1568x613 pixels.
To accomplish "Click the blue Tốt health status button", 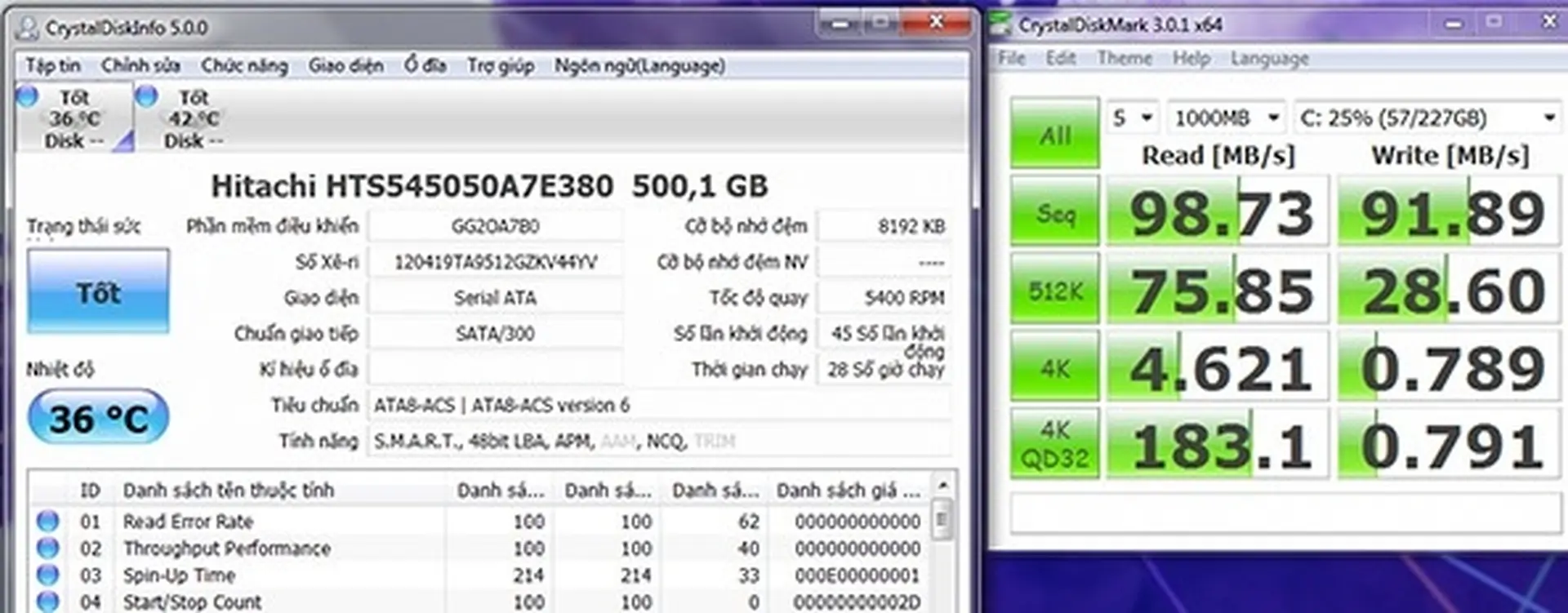I will [98, 291].
